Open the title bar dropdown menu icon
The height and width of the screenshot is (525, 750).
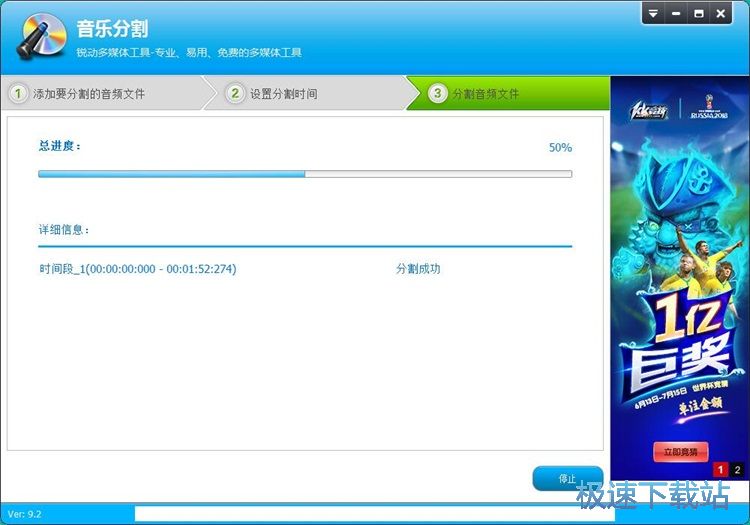tap(653, 14)
